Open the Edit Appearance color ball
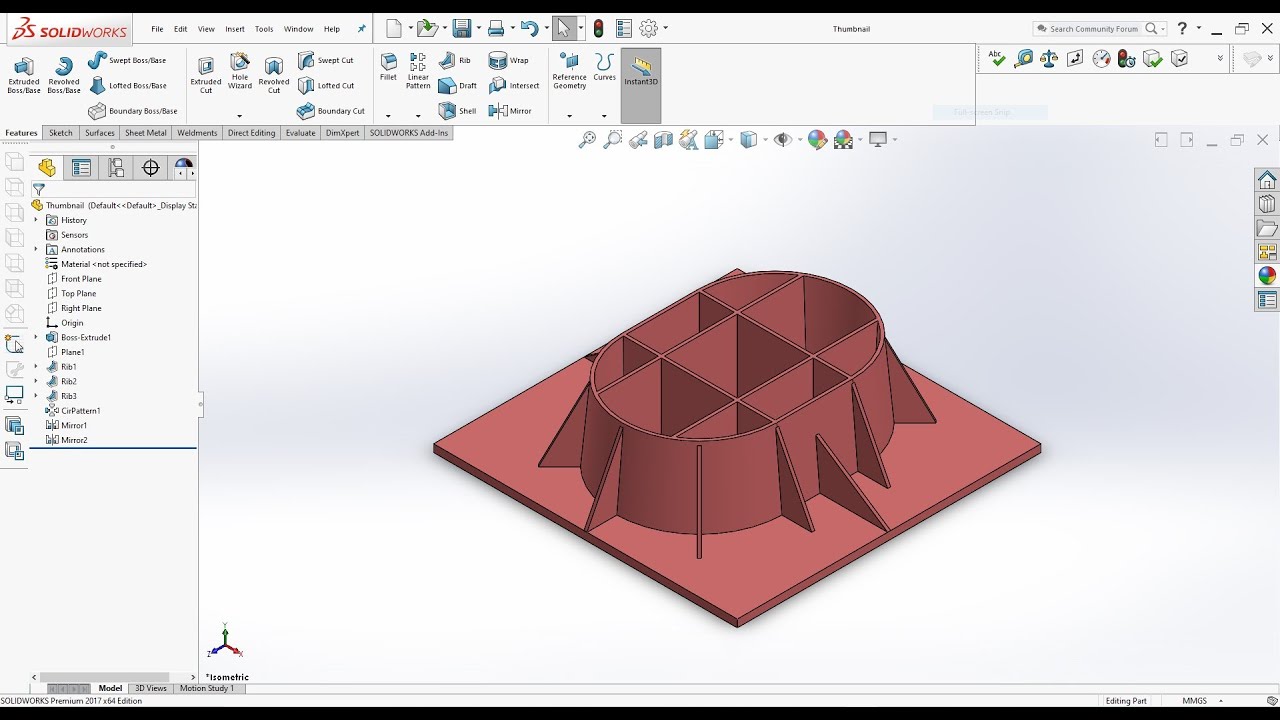The width and height of the screenshot is (1280, 720). (x=817, y=140)
